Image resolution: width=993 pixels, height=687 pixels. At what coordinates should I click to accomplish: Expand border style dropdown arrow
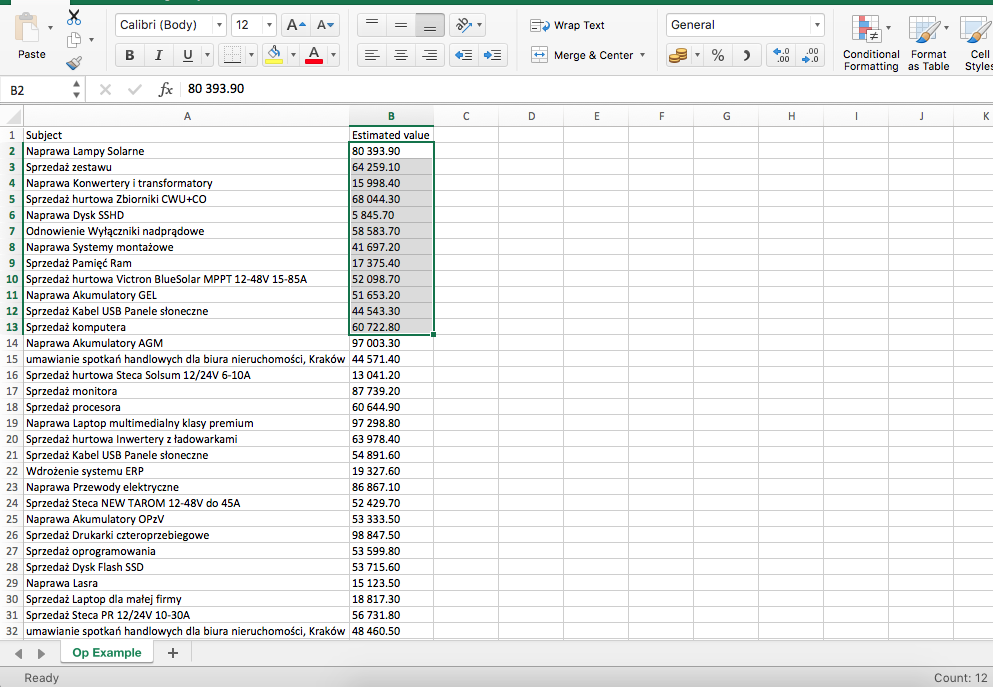point(251,56)
